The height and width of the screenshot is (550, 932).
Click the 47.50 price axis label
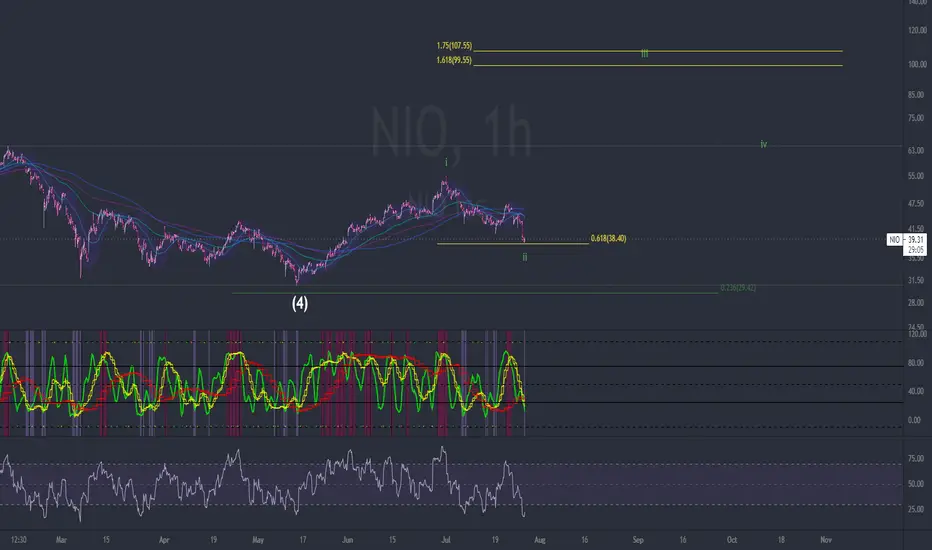[x=916, y=203]
